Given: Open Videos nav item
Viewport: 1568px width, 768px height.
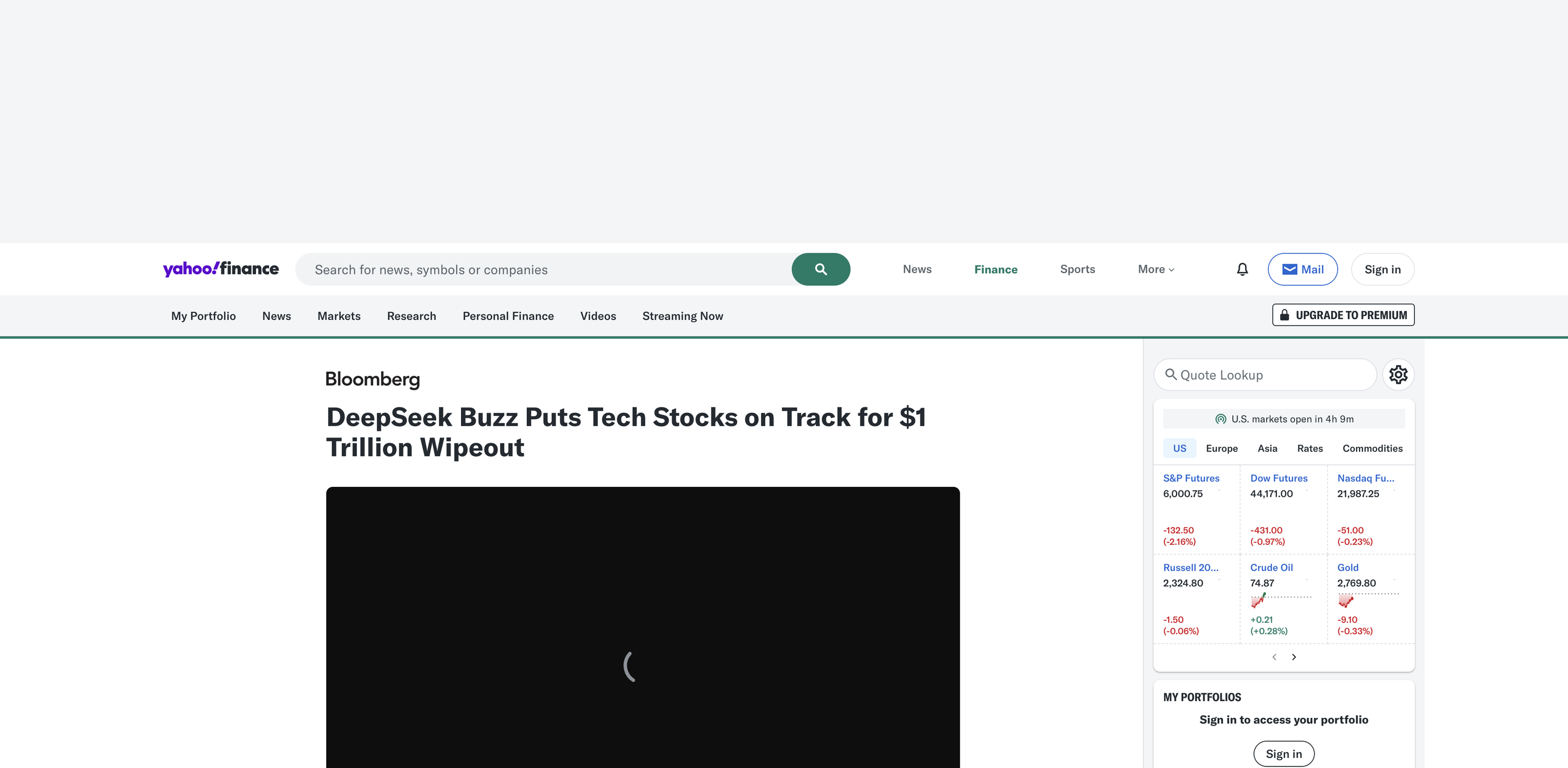Looking at the screenshot, I should [598, 316].
